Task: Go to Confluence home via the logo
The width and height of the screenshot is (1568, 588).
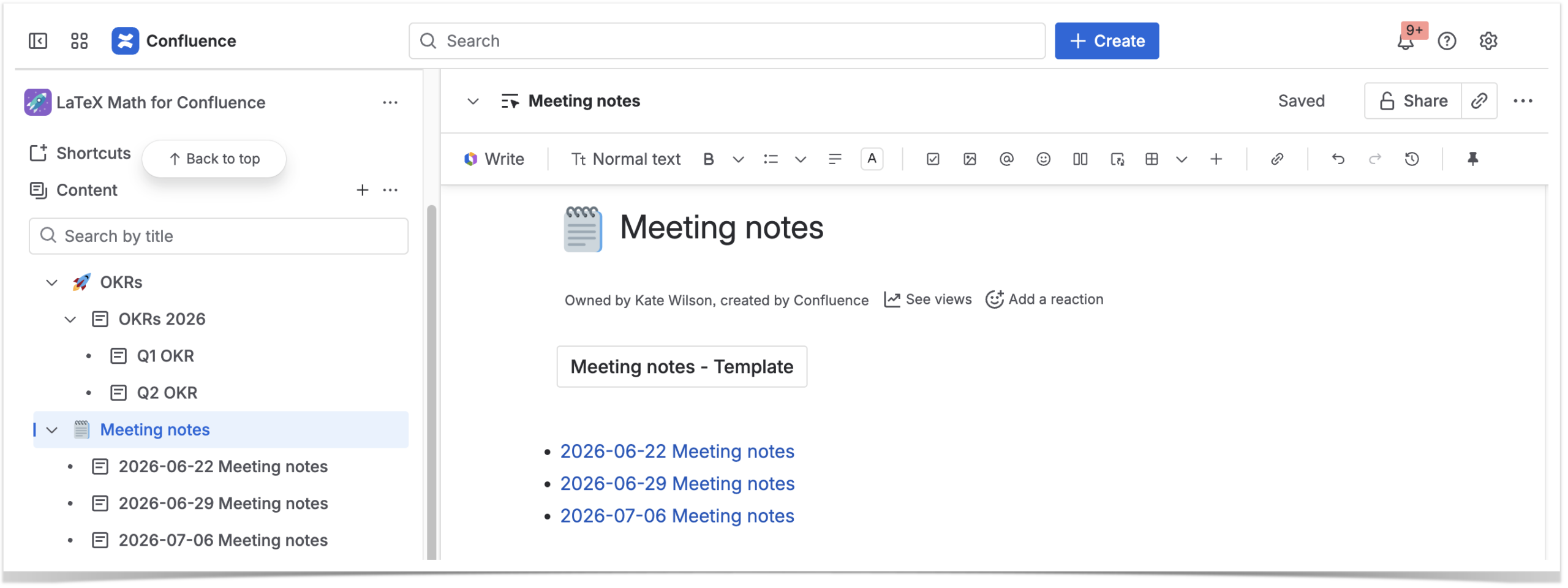Action: pos(174,41)
